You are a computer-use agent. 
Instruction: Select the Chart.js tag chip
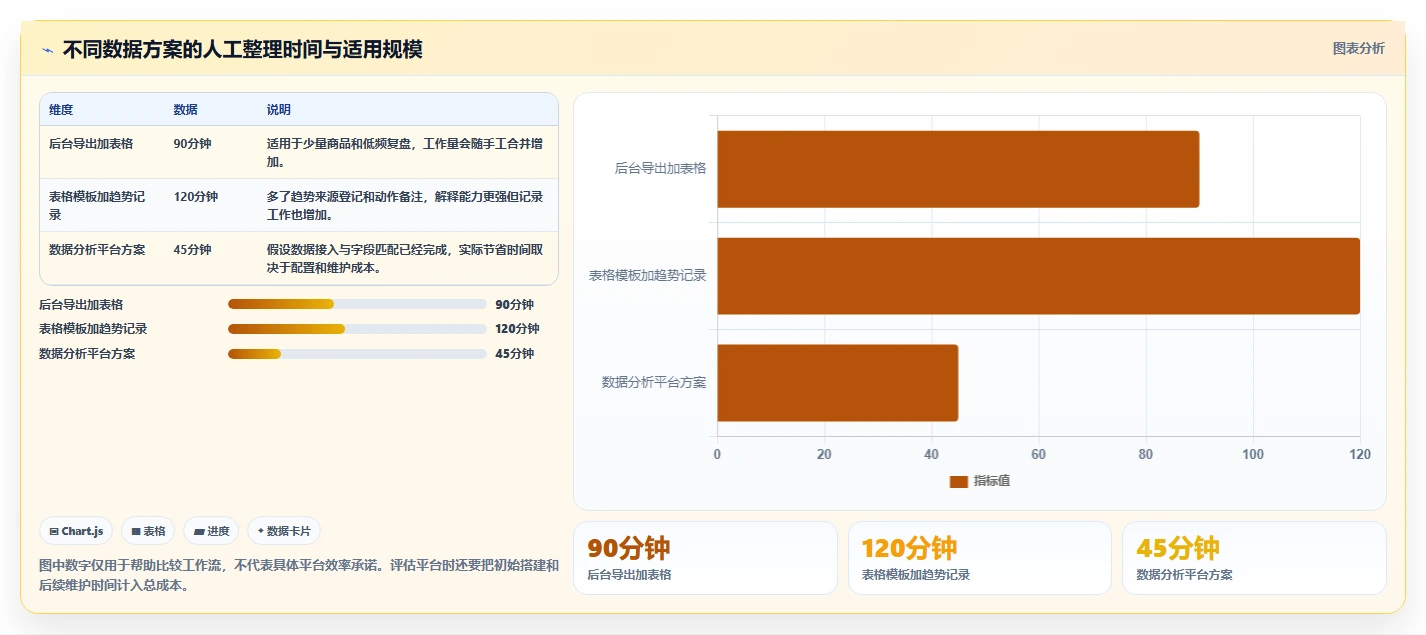[x=76, y=531]
